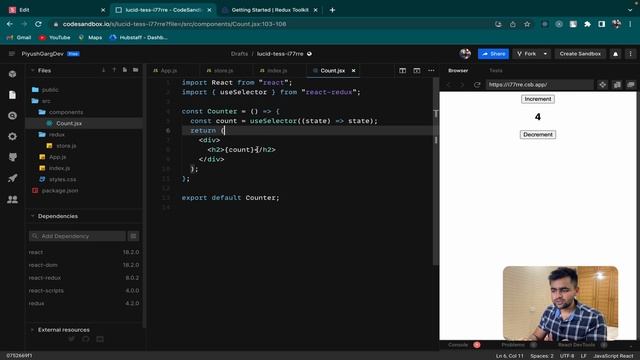
Task: Click the Fork button
Action: 527,54
